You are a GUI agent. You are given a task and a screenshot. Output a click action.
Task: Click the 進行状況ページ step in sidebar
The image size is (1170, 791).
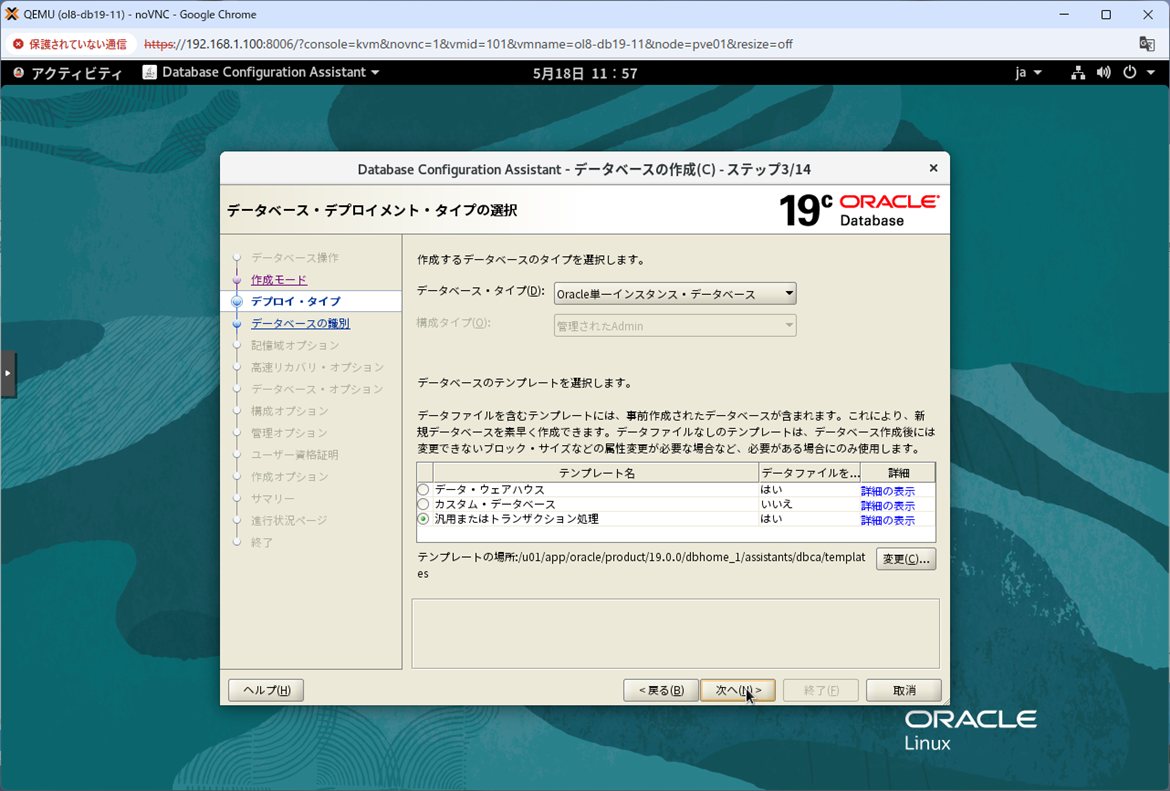pyautogui.click(x=290, y=520)
